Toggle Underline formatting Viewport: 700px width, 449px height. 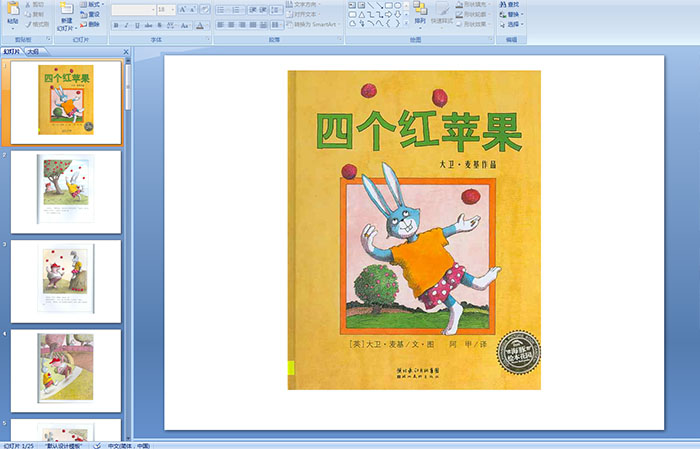137,25
